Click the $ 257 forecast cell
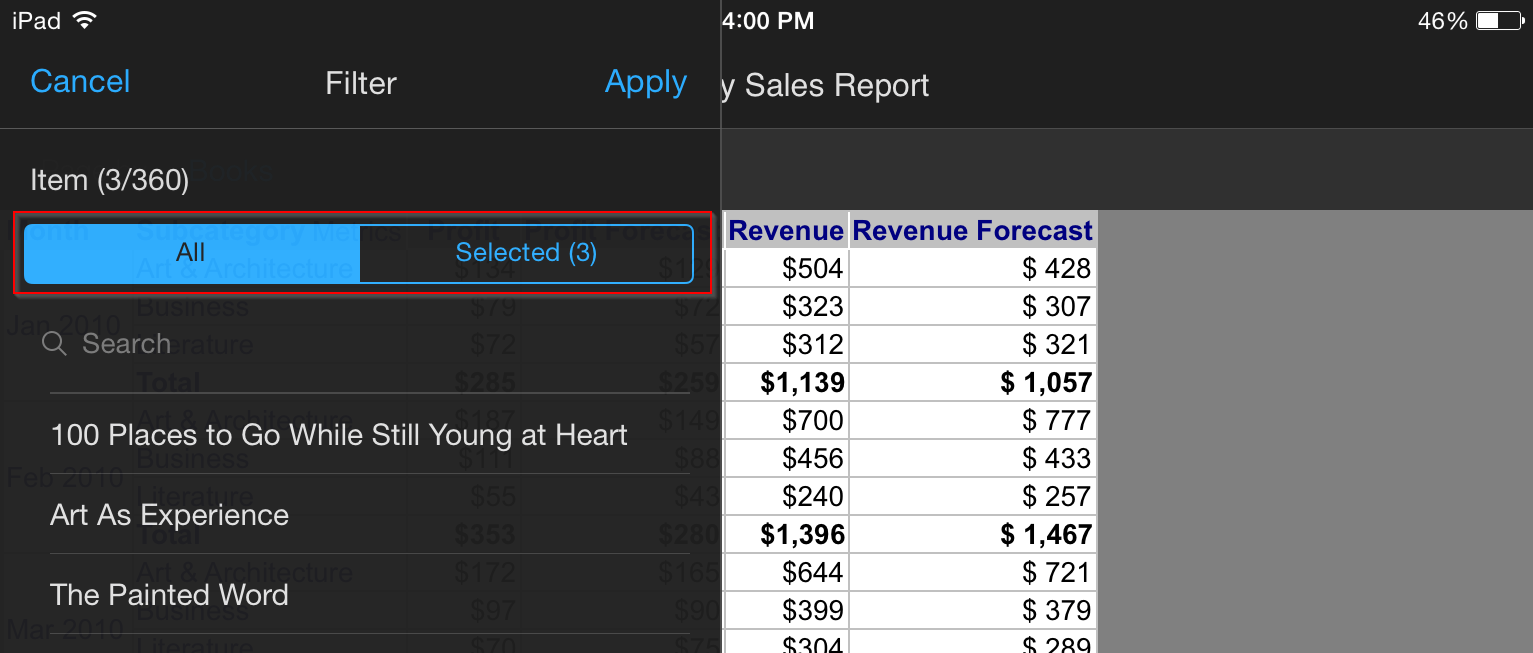This screenshot has height=653, width=1533. click(x=973, y=496)
